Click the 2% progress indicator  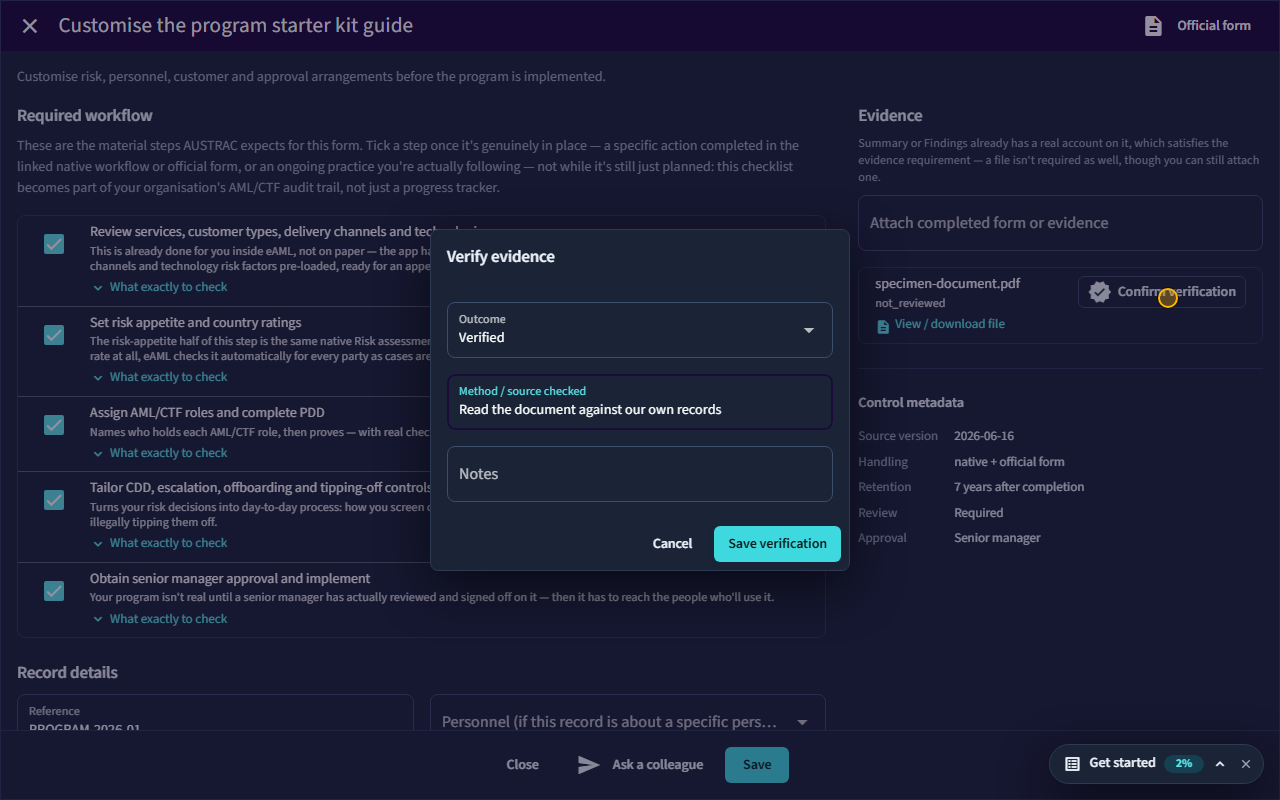tap(1184, 764)
